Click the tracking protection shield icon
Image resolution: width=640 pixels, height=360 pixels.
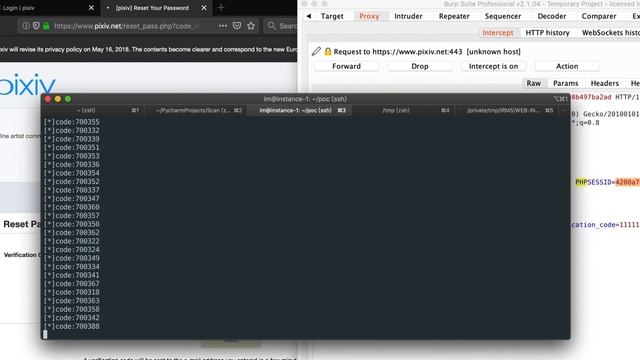pyautogui.click(x=36, y=26)
